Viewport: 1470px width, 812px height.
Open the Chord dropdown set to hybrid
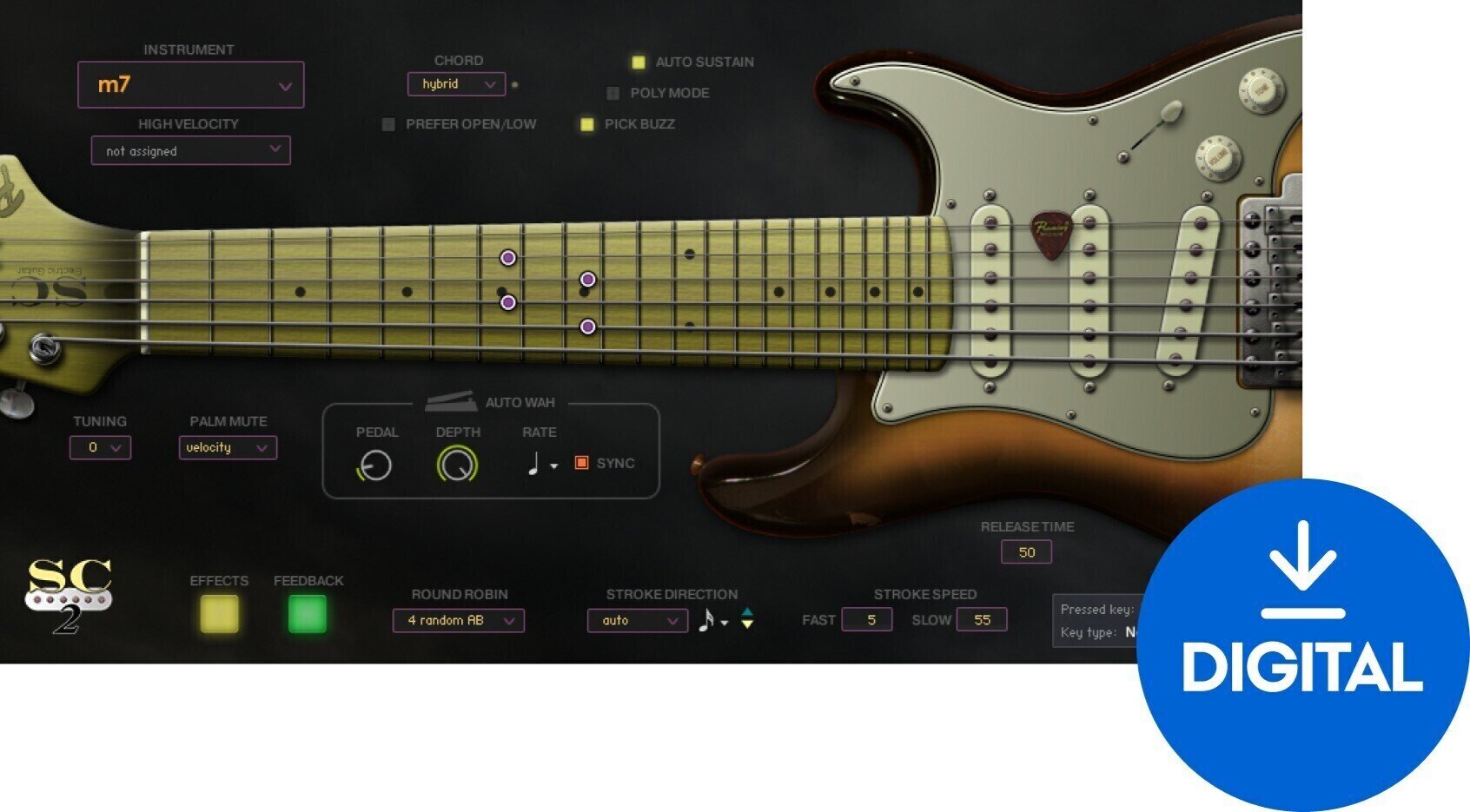click(x=456, y=84)
